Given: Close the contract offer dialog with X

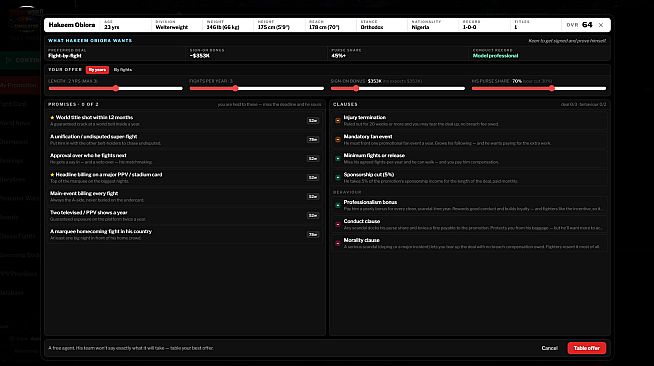Looking at the screenshot, I should (601, 25).
